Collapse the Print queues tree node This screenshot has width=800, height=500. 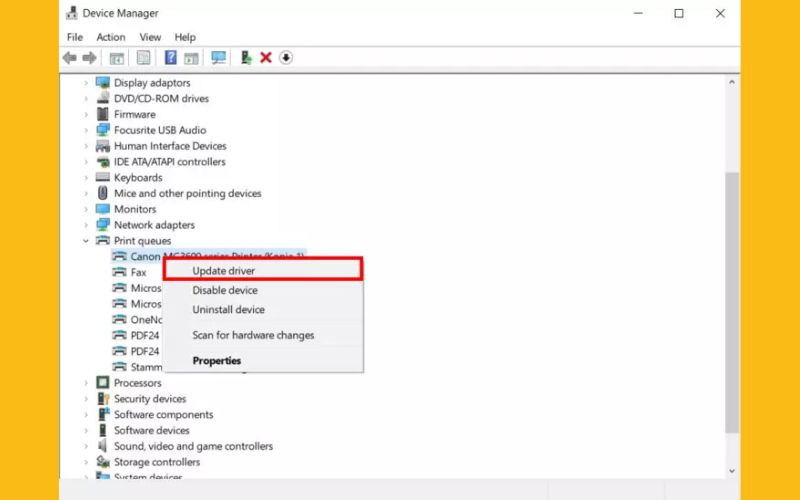87,241
